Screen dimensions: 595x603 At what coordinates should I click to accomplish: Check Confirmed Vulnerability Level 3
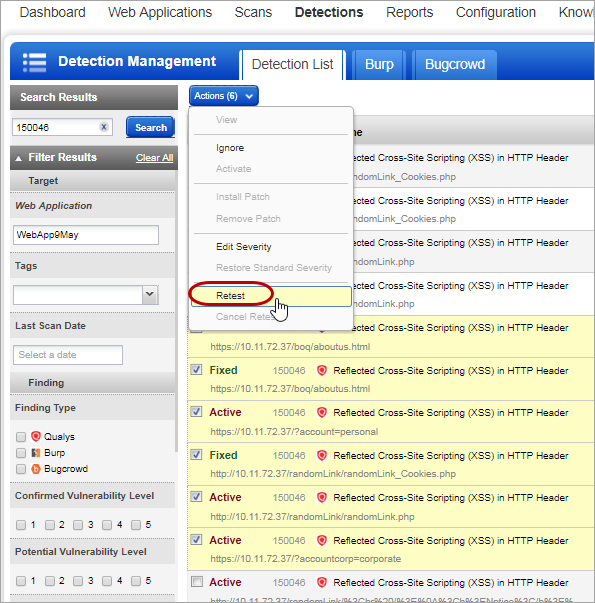(78, 525)
